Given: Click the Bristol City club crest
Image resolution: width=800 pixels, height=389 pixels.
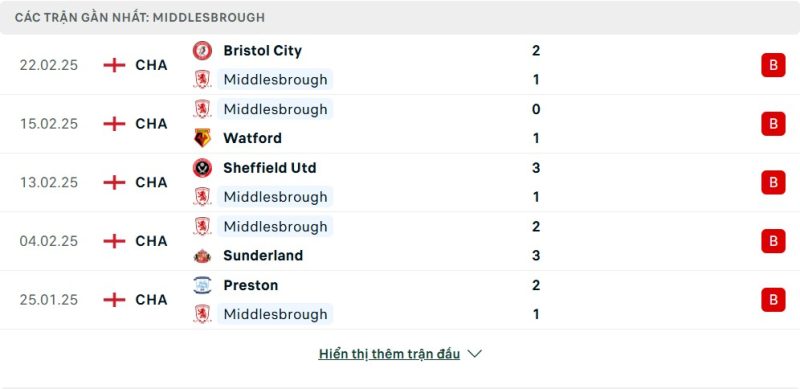Looking at the screenshot, I should click(203, 51).
